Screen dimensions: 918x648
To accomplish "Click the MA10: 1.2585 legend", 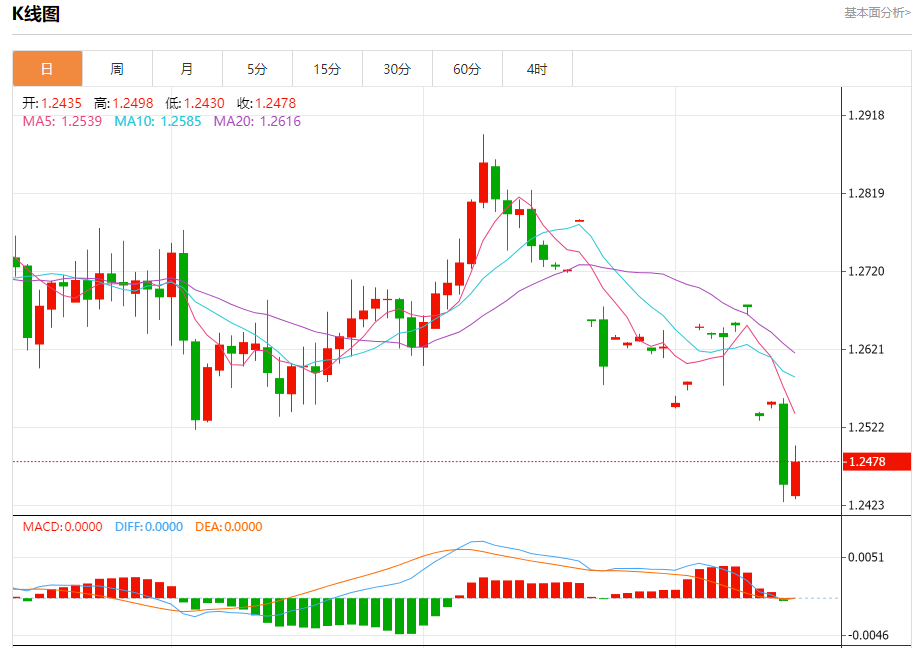I will point(157,121).
